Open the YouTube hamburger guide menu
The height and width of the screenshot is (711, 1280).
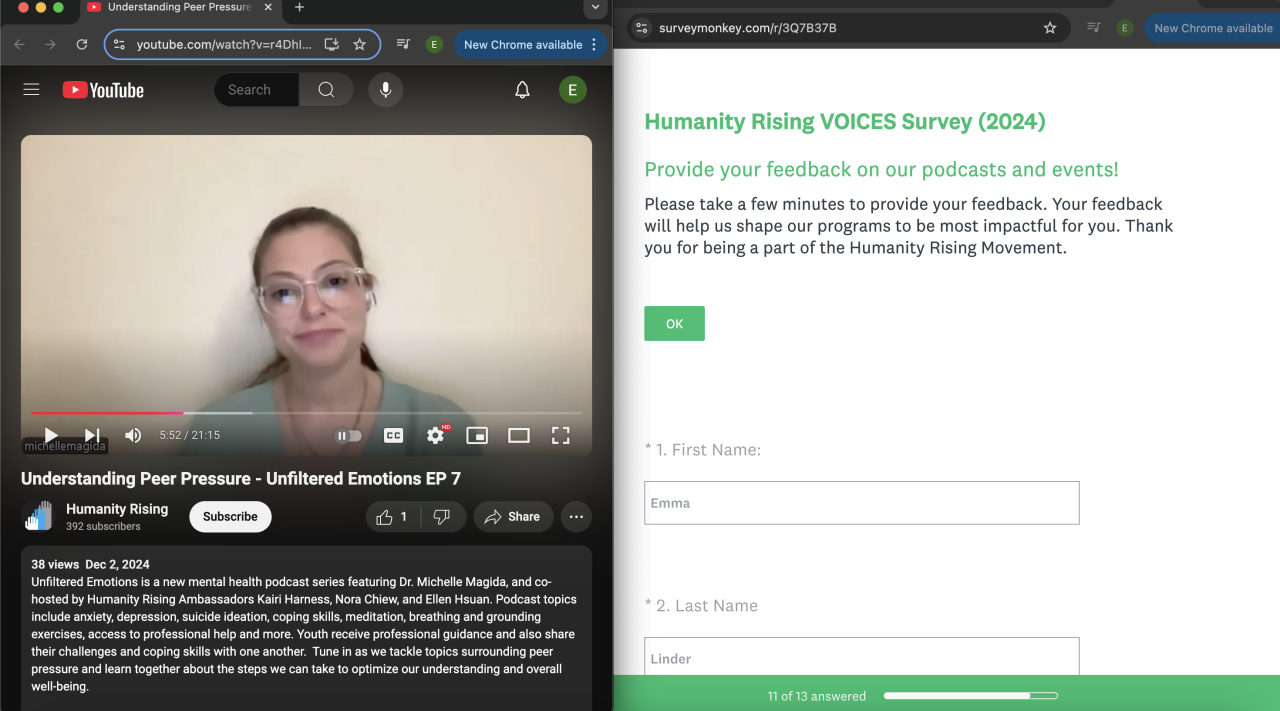[31, 90]
